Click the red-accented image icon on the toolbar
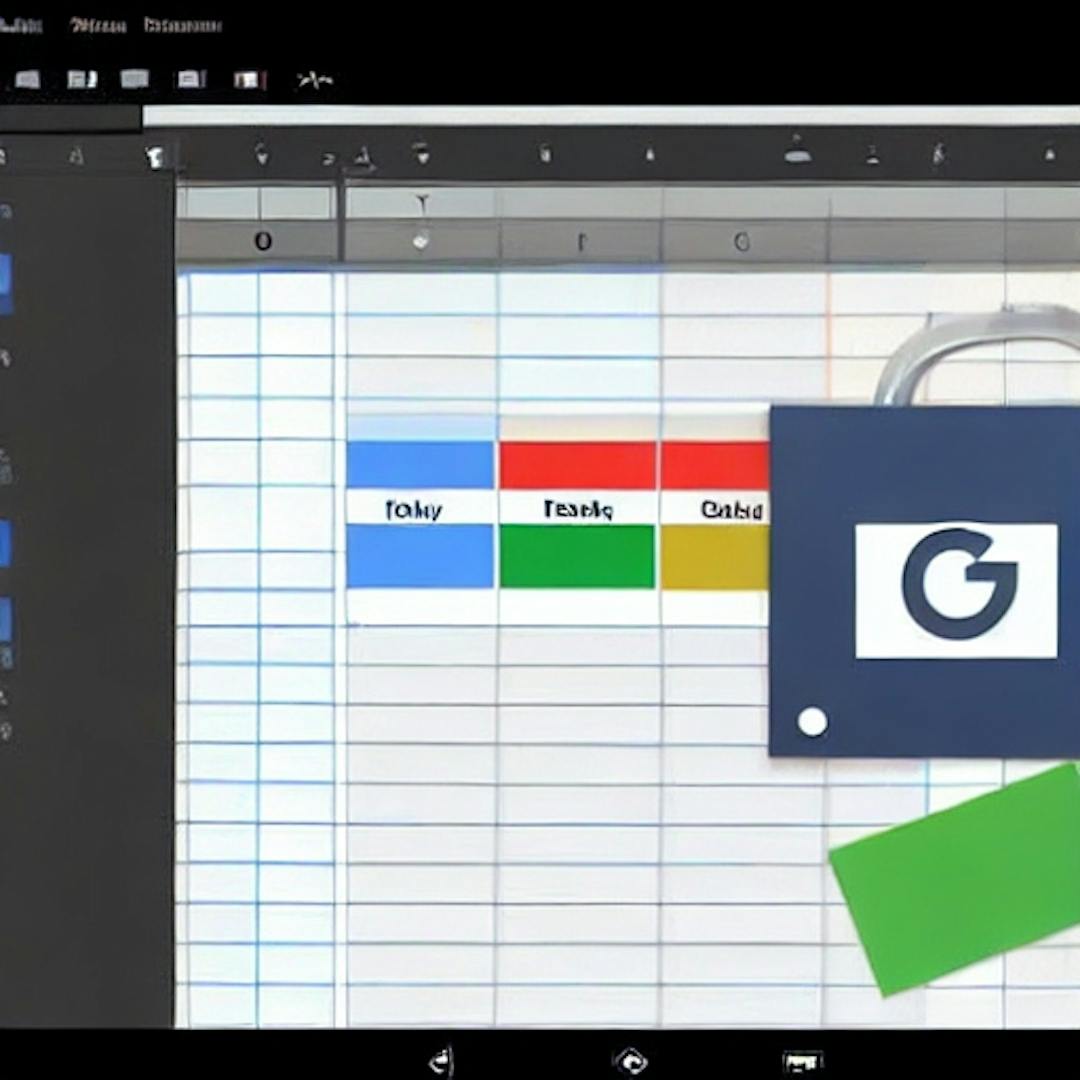 [246, 80]
